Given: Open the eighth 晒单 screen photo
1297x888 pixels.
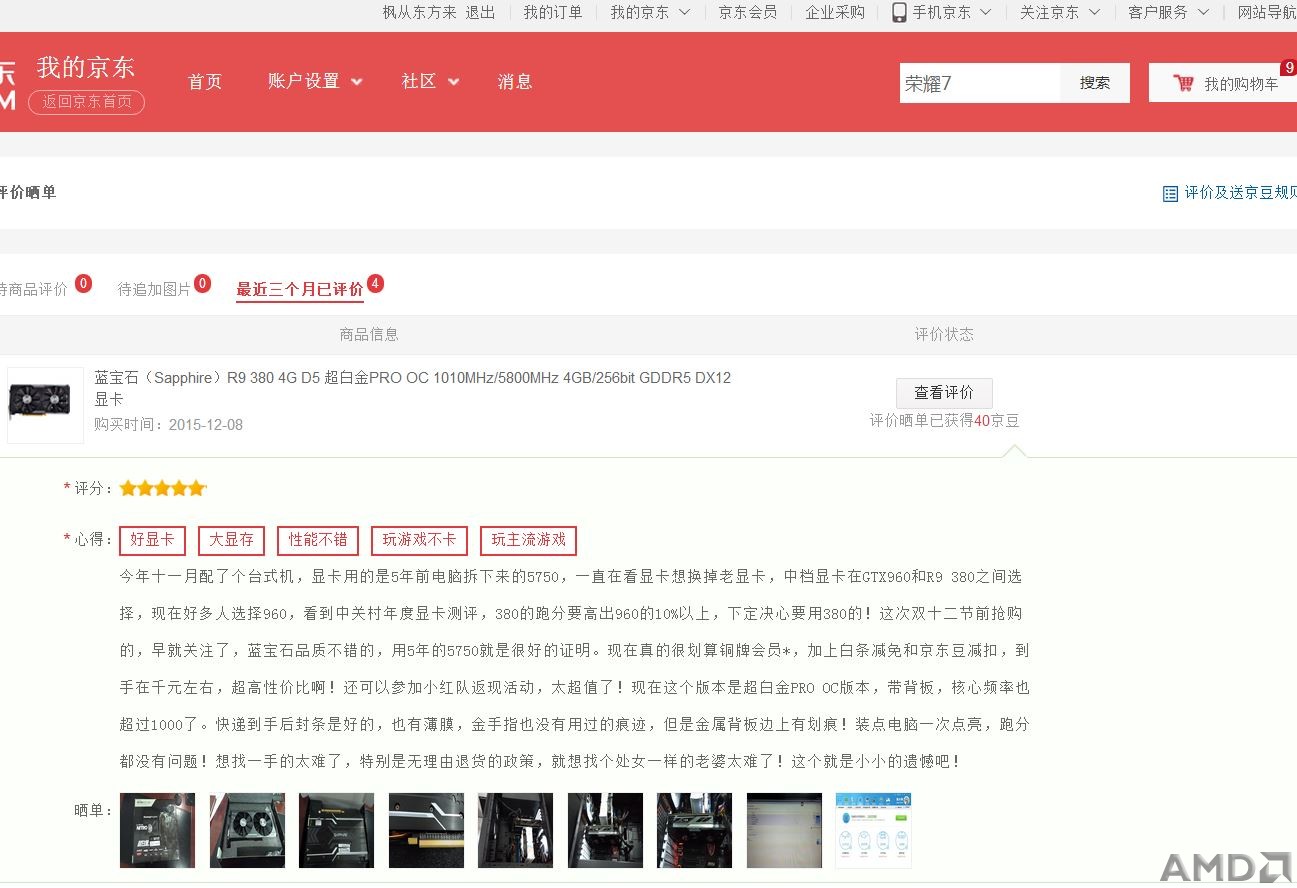Looking at the screenshot, I should pos(784,830).
